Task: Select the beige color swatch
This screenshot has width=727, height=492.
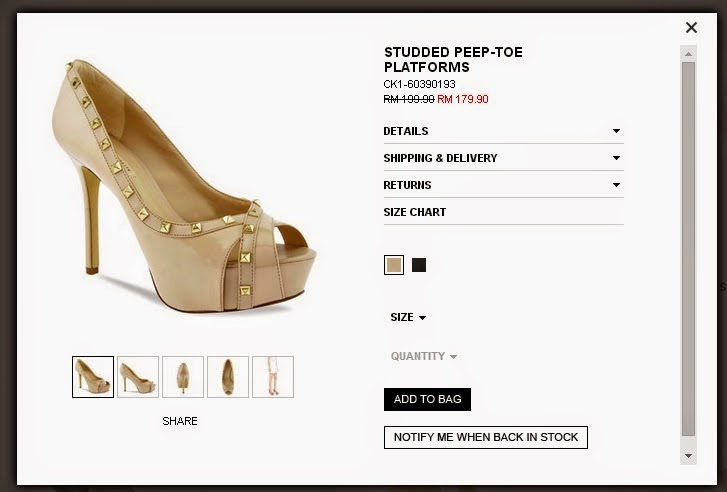Action: (394, 265)
